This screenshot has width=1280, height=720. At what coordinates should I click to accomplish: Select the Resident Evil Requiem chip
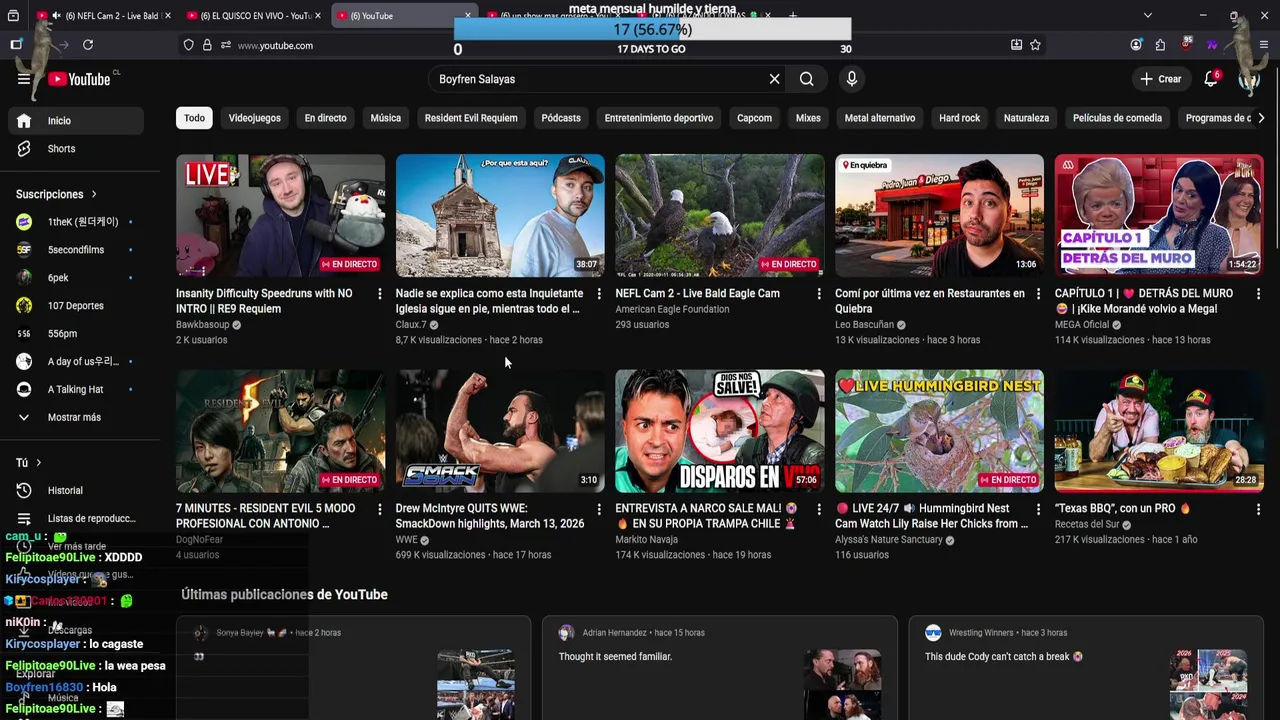point(471,118)
